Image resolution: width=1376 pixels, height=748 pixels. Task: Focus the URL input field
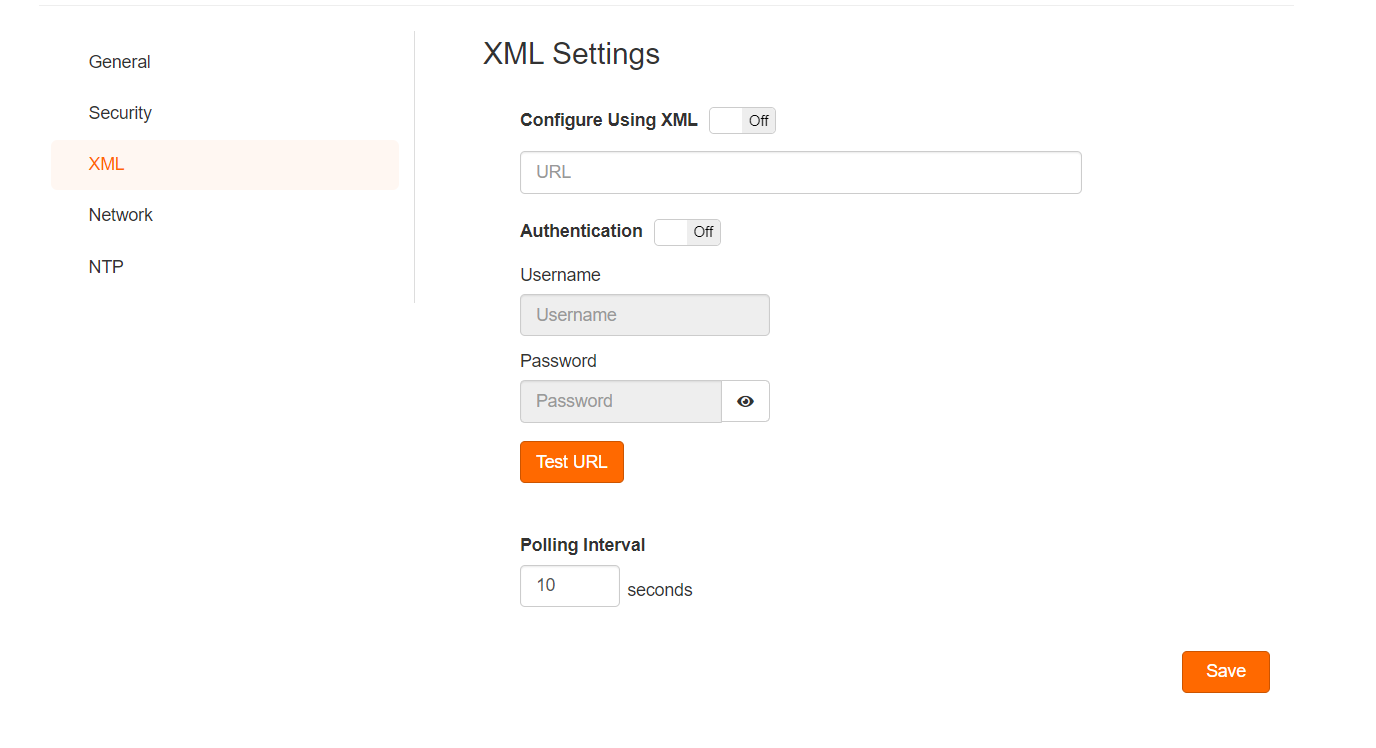click(x=801, y=172)
